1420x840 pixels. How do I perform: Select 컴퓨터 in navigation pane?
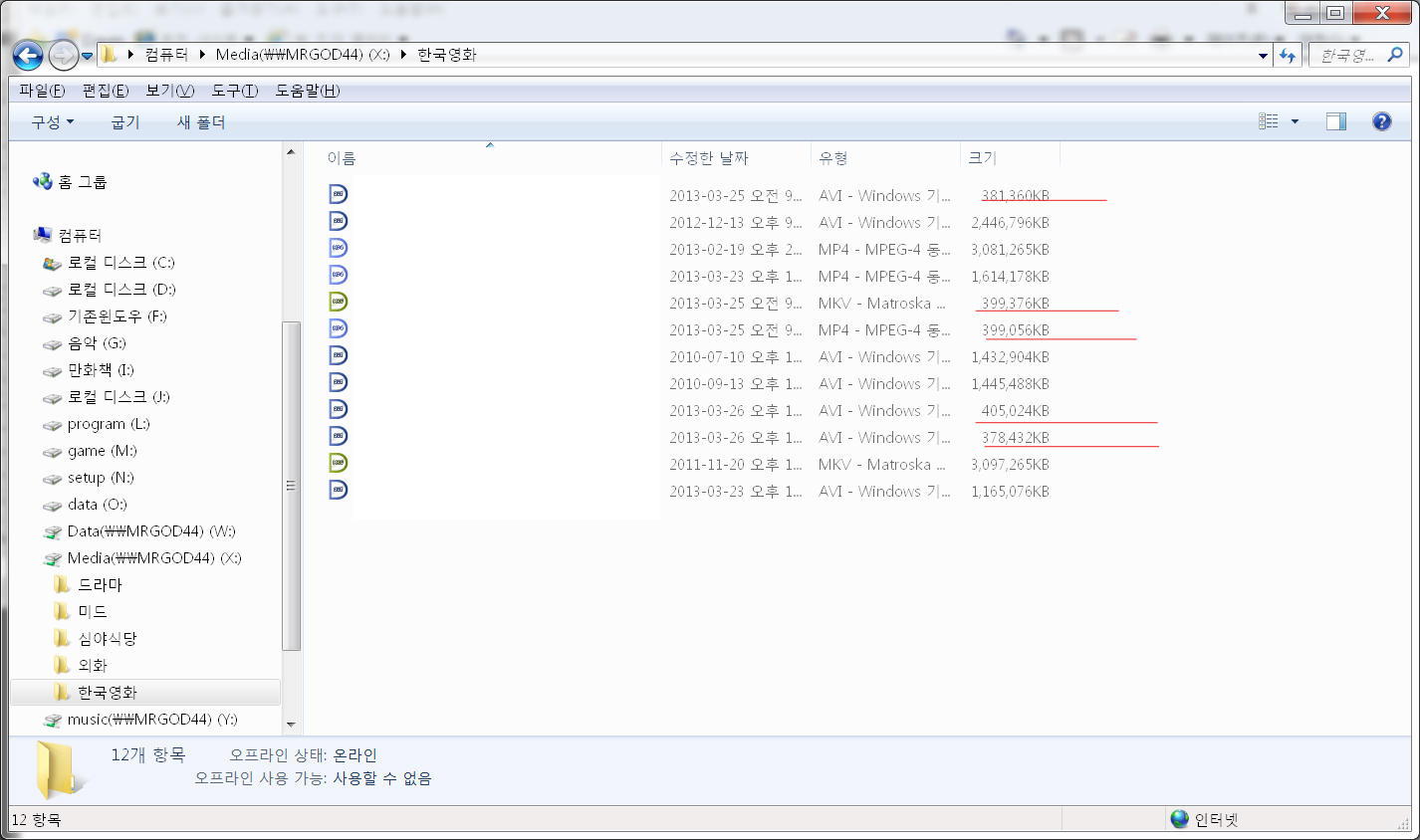pyautogui.click(x=68, y=236)
